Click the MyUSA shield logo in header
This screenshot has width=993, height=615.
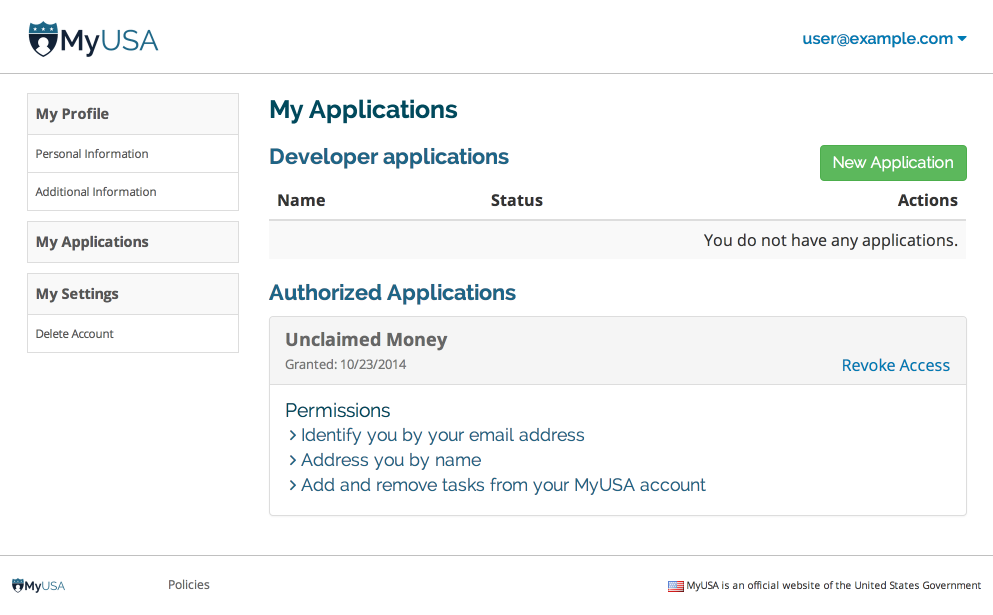(43, 40)
